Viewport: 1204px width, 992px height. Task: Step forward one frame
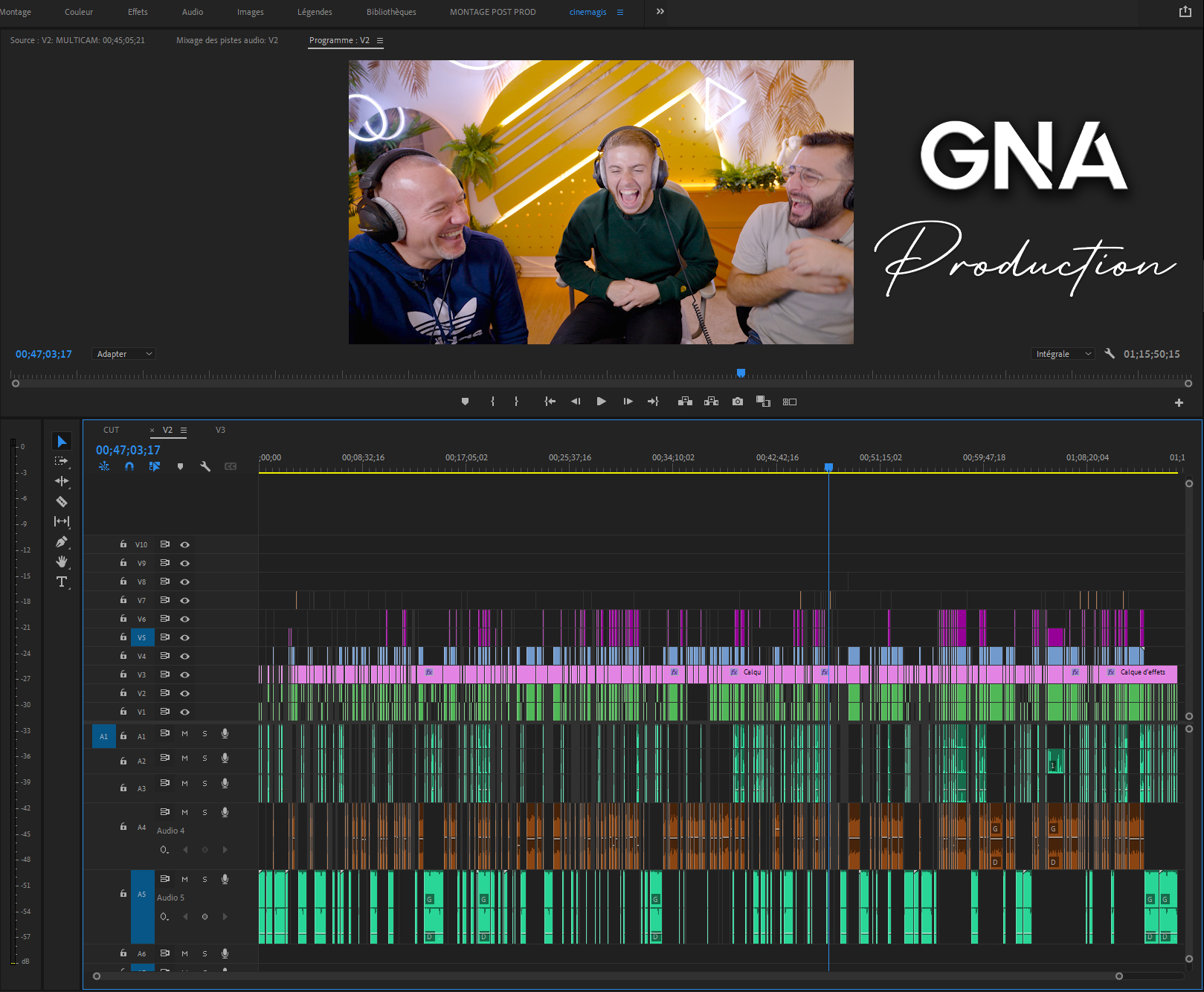point(628,402)
